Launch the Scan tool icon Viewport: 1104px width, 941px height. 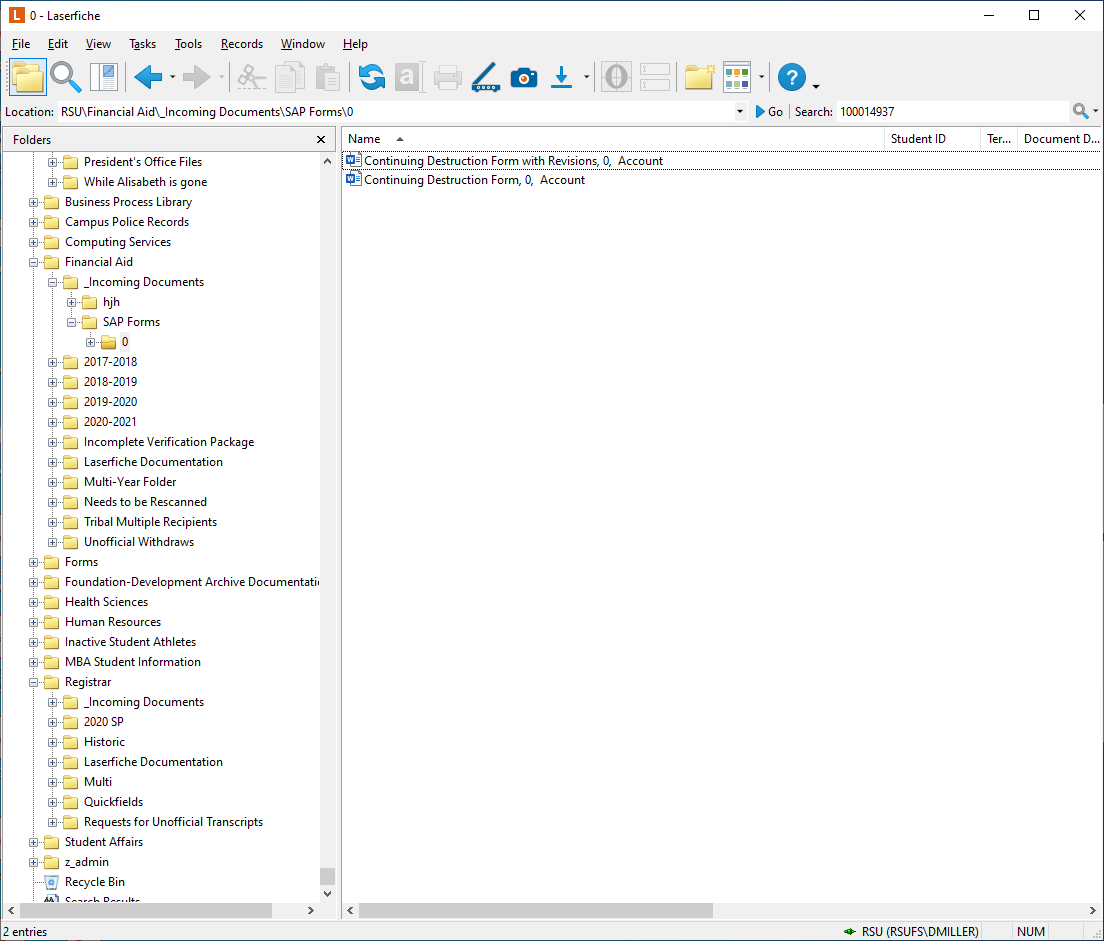pyautogui.click(x=486, y=77)
